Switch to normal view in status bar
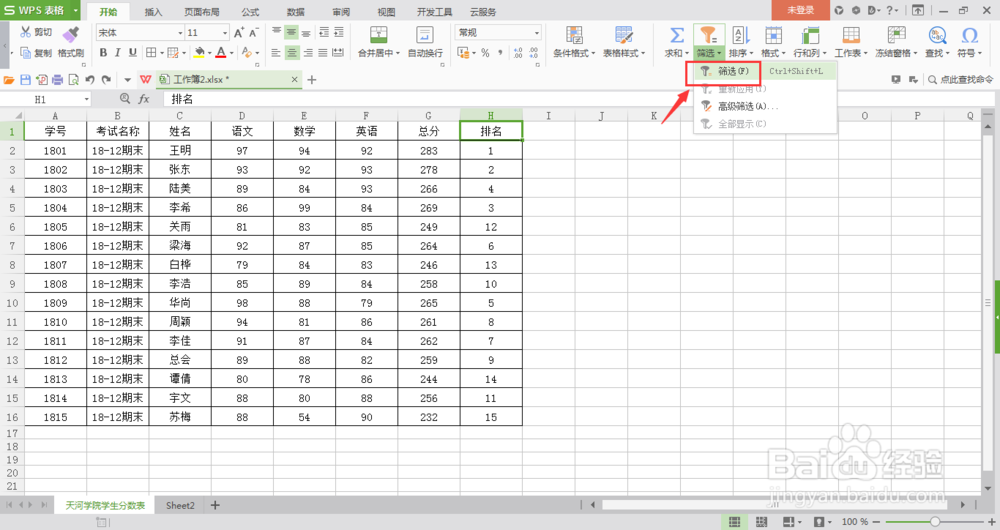 pos(734,522)
